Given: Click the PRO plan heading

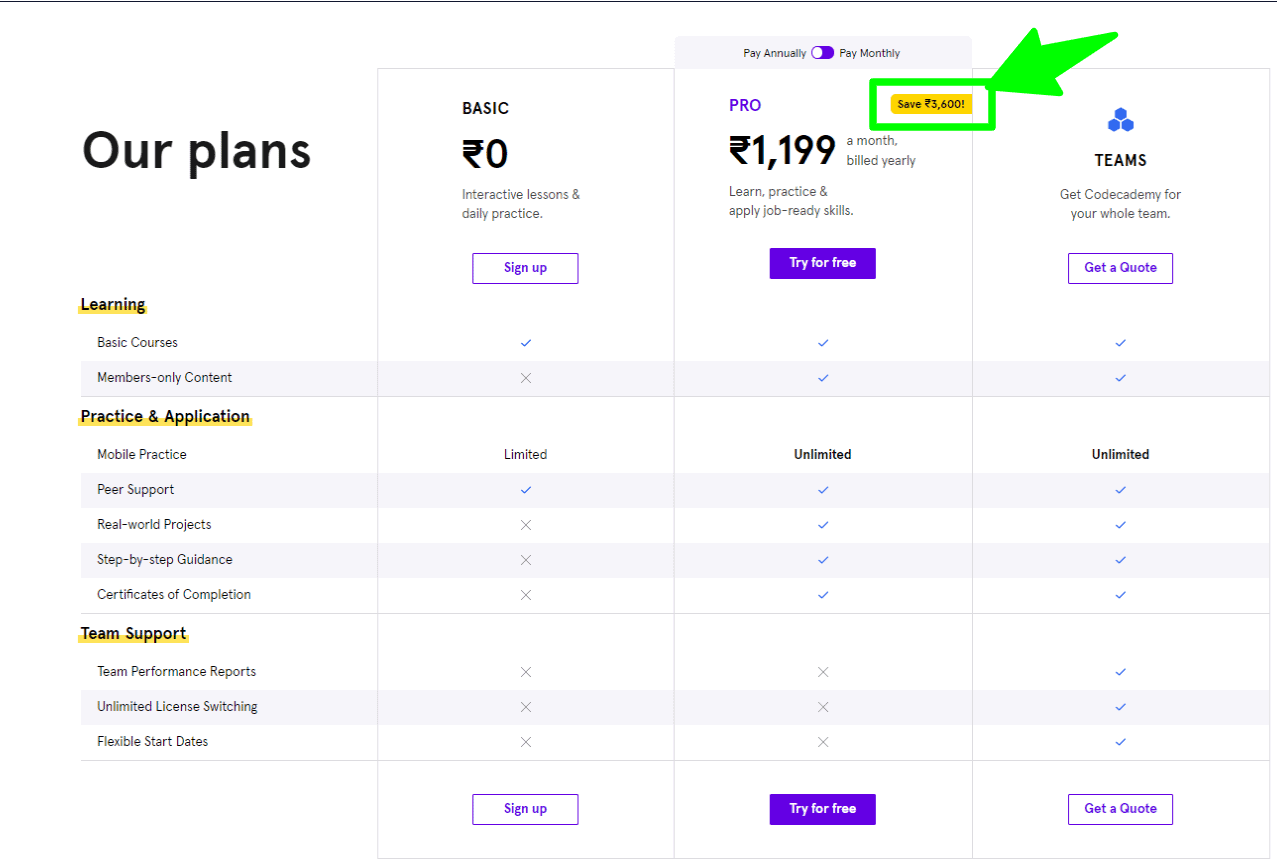Looking at the screenshot, I should [745, 106].
